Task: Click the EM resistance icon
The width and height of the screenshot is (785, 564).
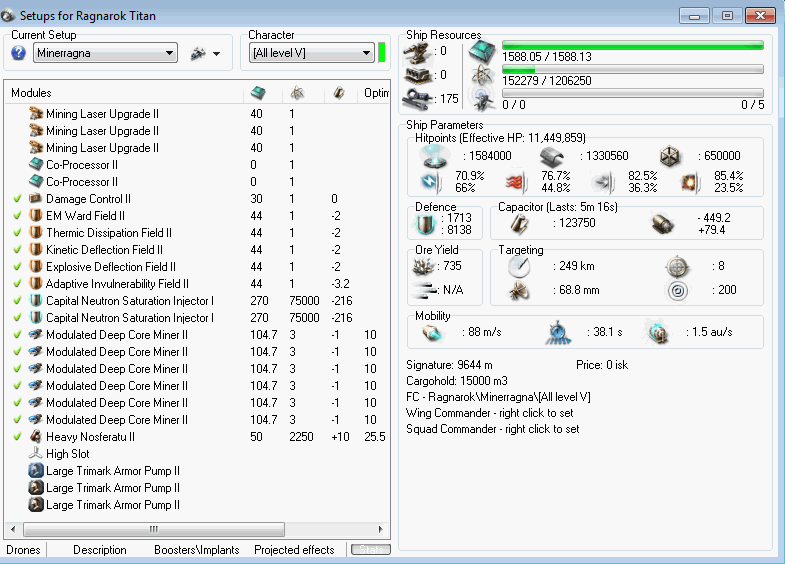Action: [x=431, y=182]
